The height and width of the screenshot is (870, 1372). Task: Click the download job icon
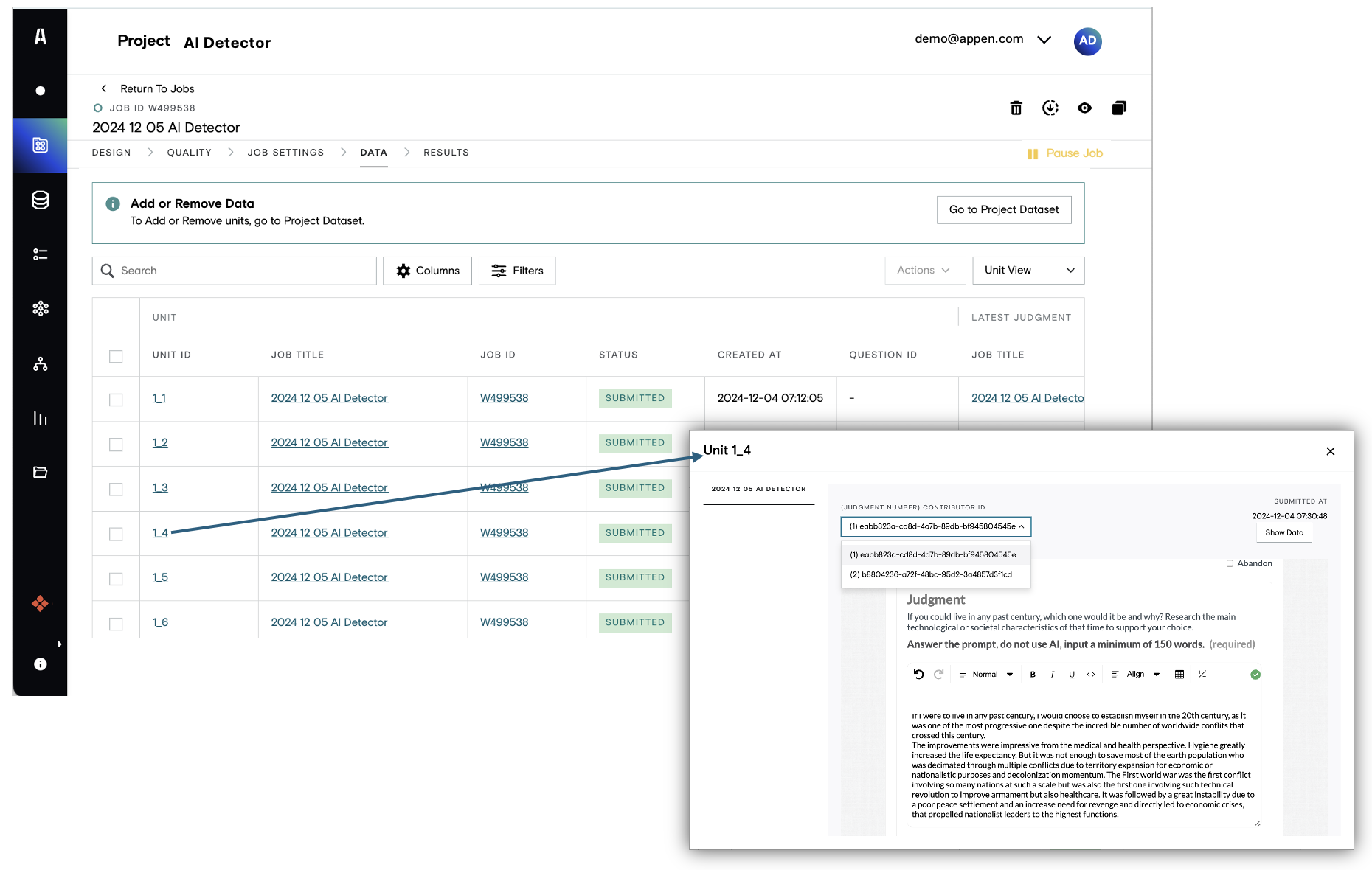point(1050,108)
